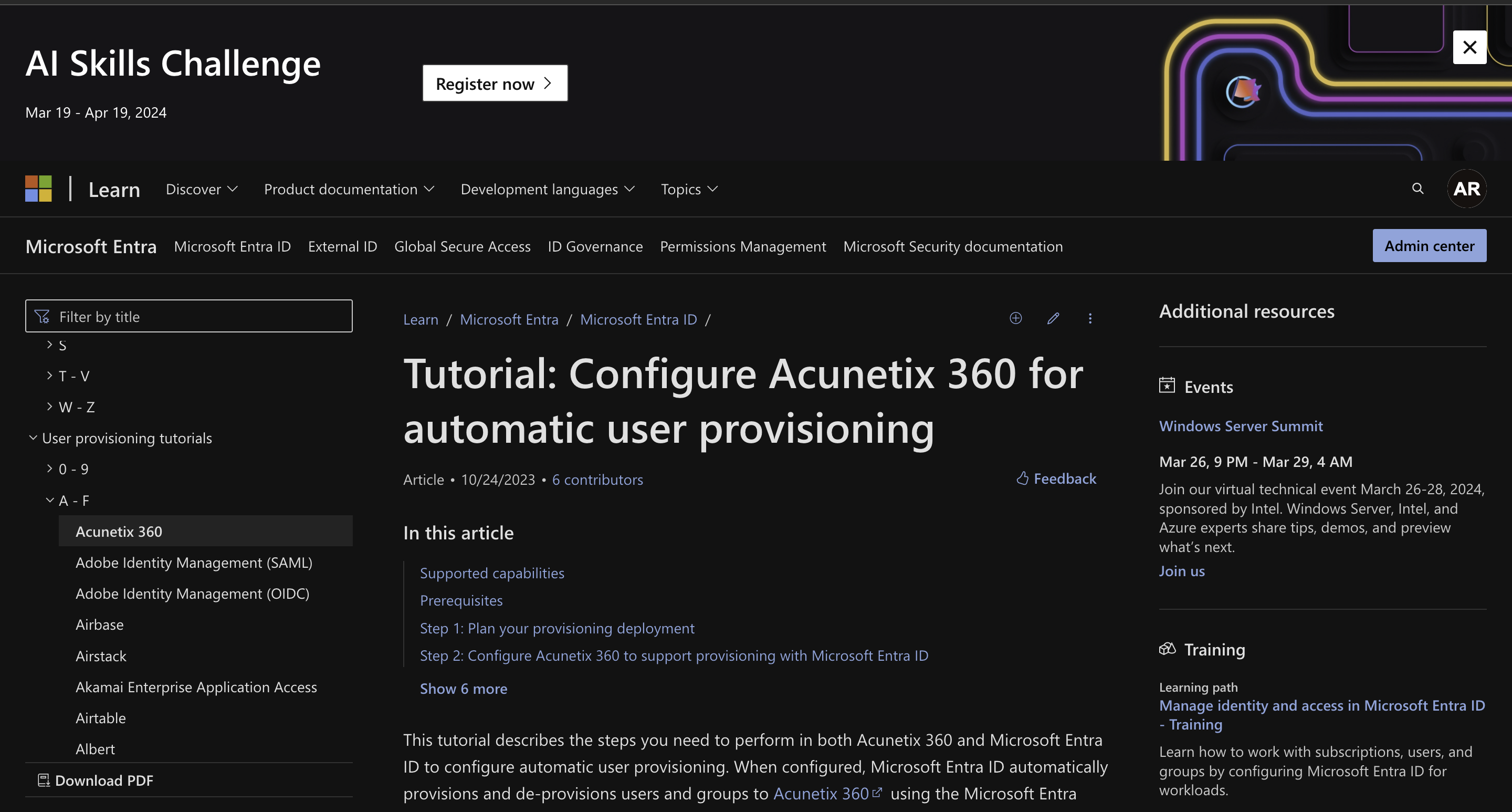Open Windows Server Summit event link
This screenshot has width=1512, height=812.
pos(1240,425)
